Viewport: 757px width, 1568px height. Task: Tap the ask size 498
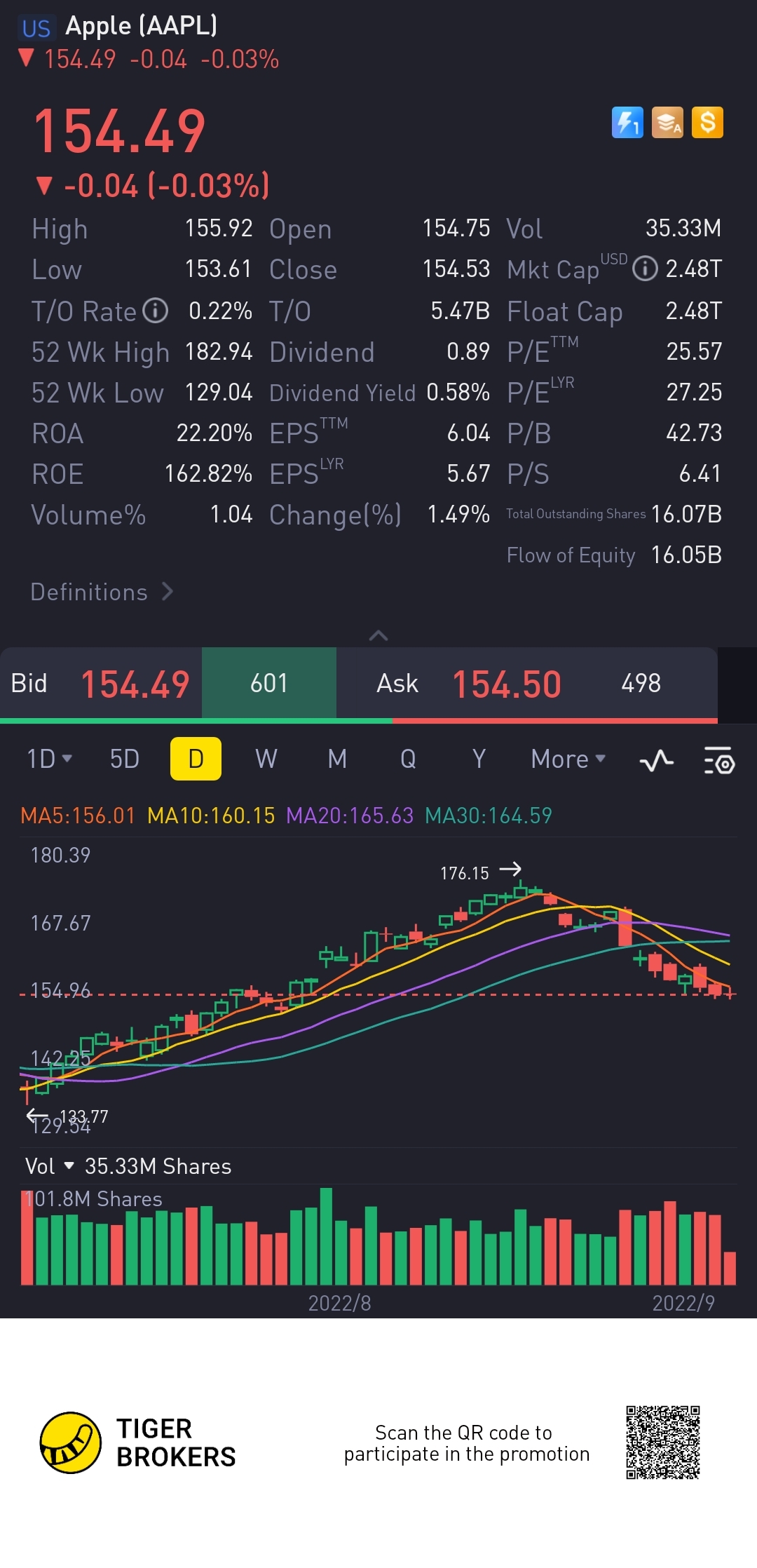(641, 683)
